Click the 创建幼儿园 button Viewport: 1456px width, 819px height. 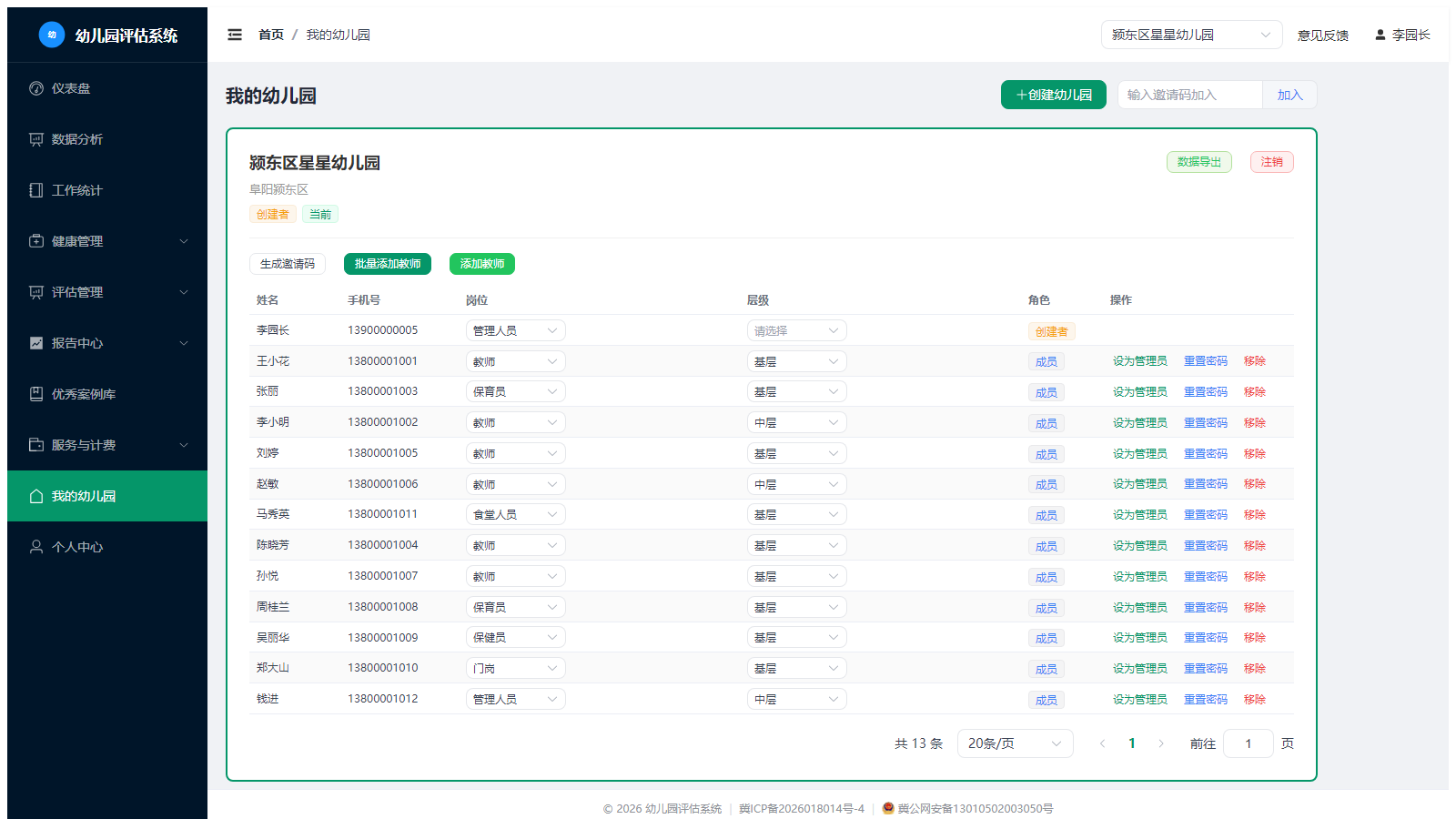point(1054,95)
